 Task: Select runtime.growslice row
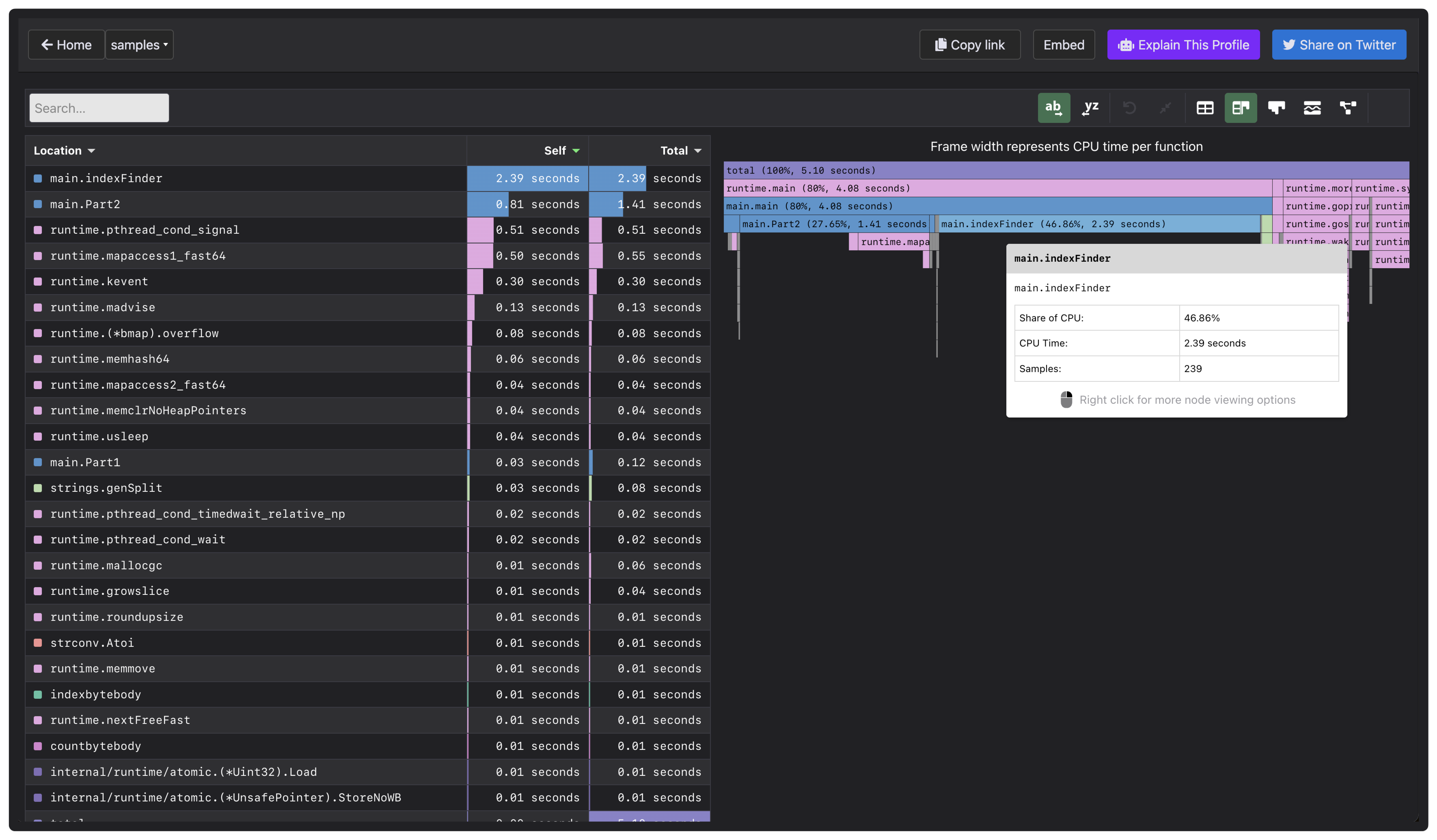tap(368, 591)
